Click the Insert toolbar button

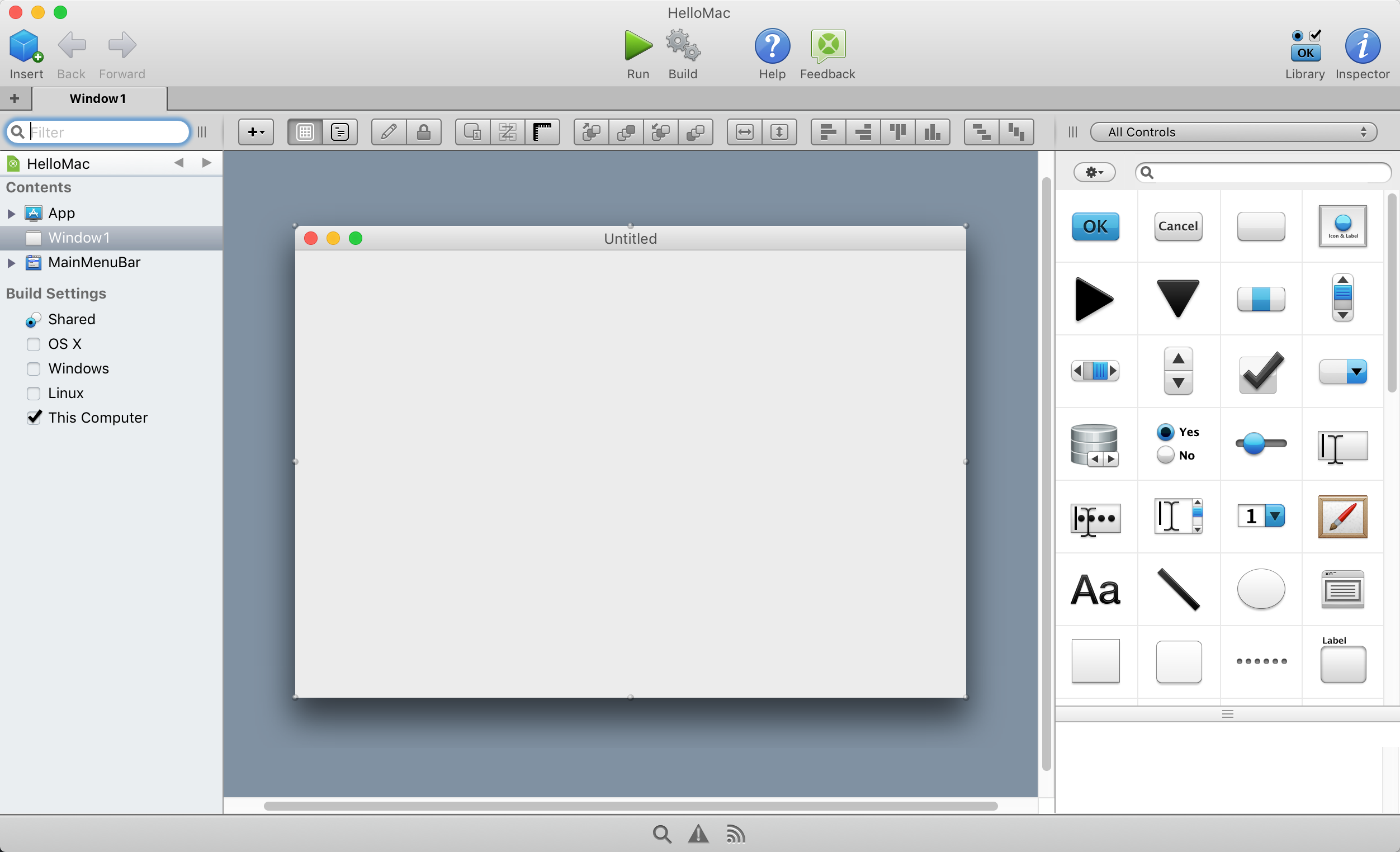25,52
